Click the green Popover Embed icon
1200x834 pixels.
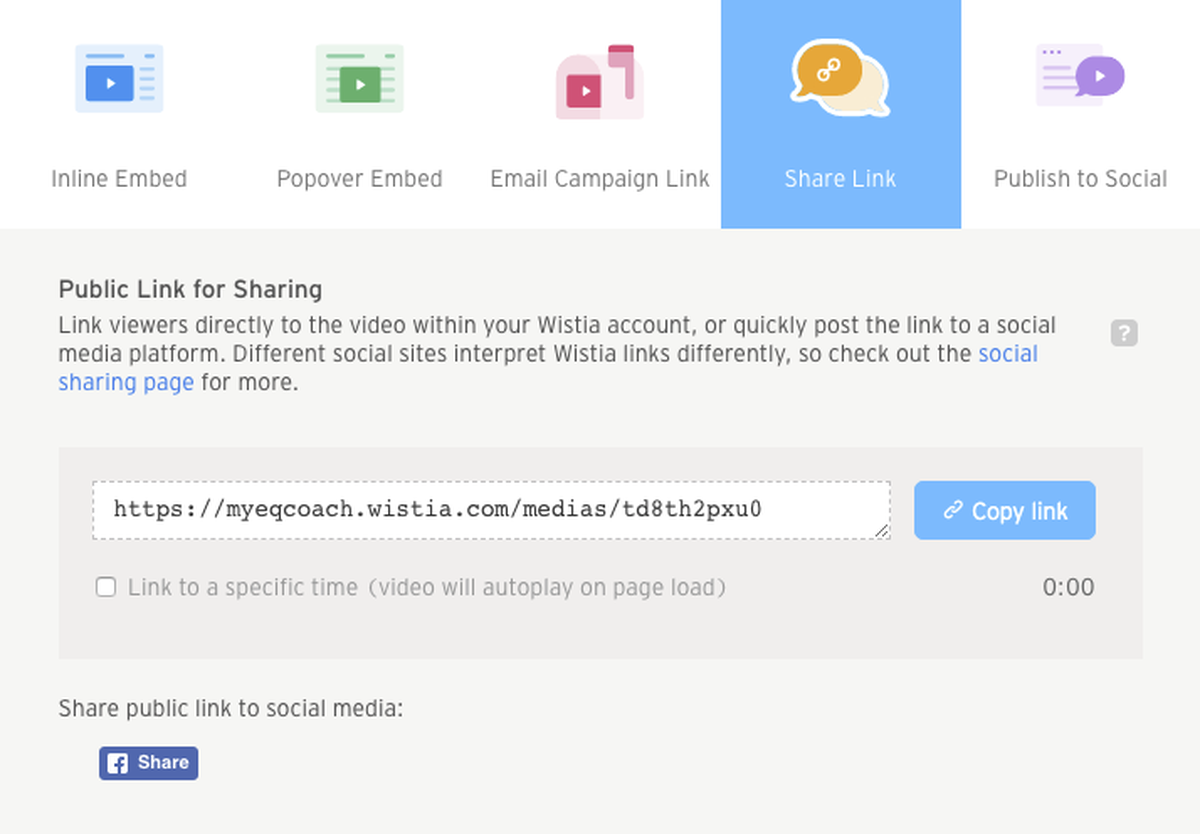(359, 78)
